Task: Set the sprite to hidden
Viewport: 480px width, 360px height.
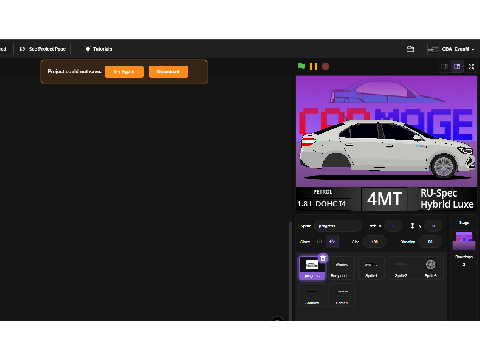Action: [332, 241]
